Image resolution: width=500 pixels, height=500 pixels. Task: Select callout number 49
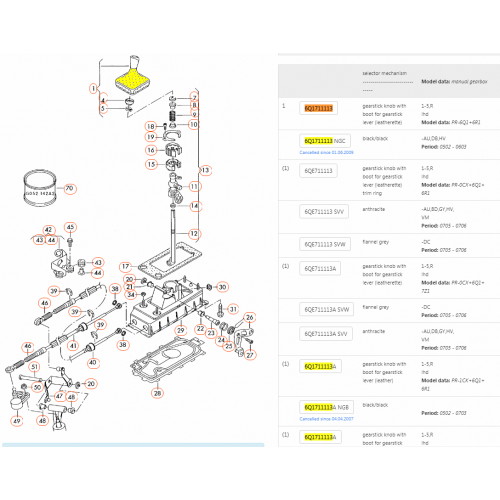pos(17,421)
